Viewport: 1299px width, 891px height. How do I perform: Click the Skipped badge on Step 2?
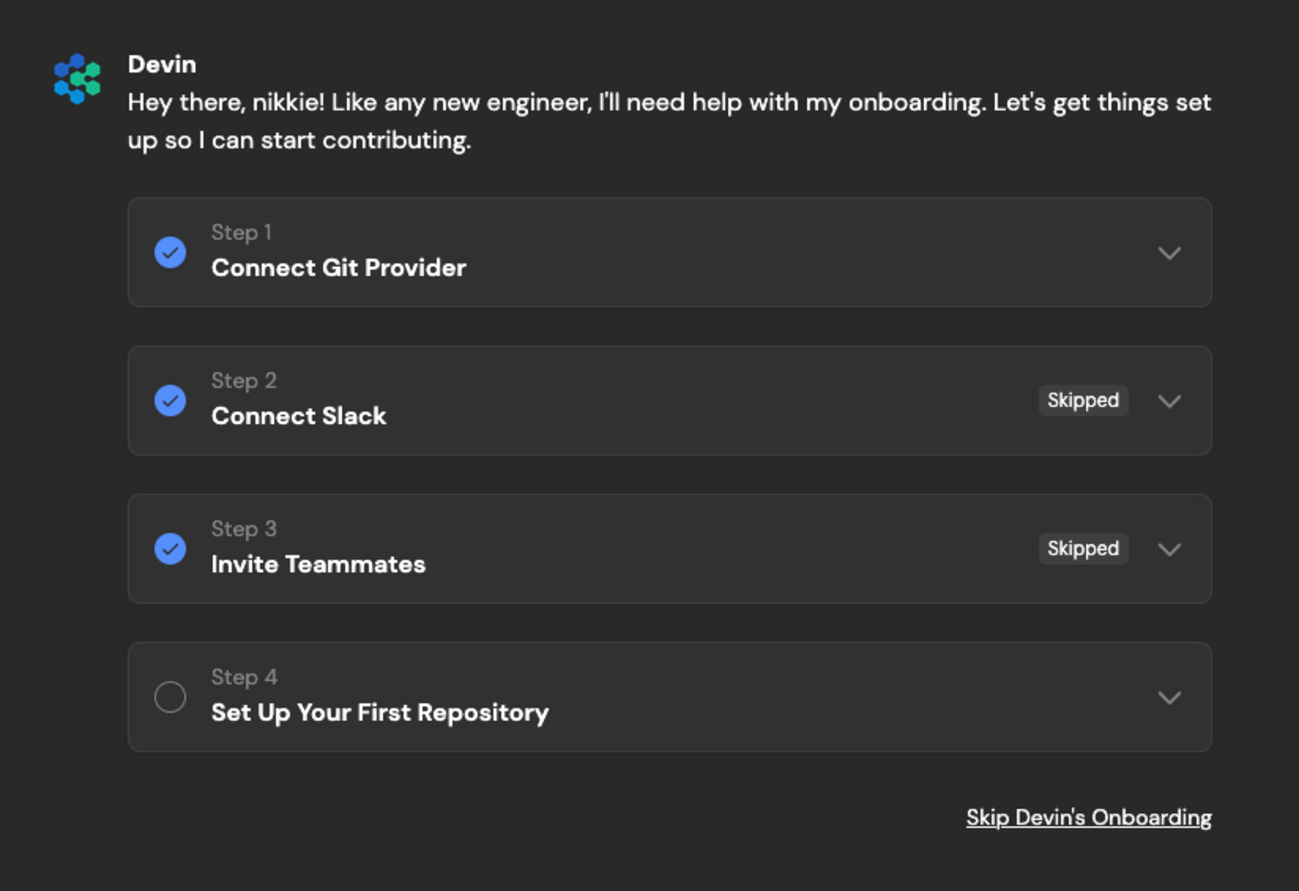1083,400
